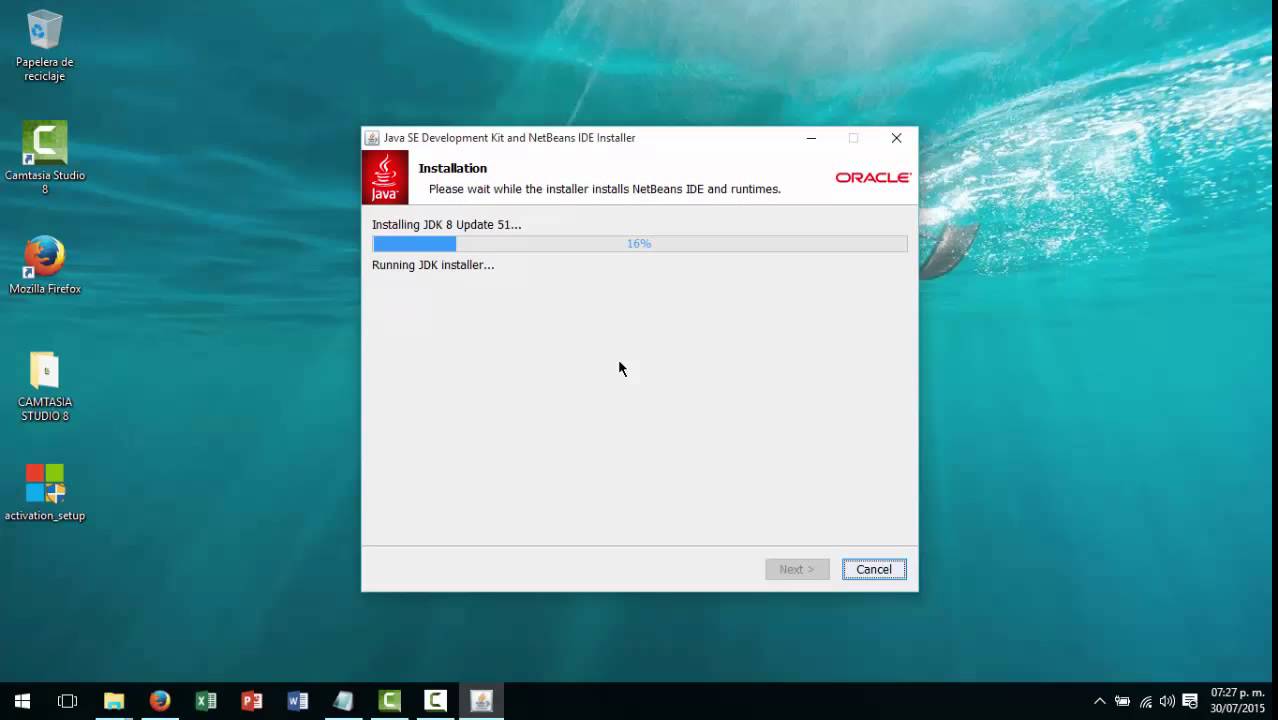Click the battery status tray icon
This screenshot has height=720, width=1278.
pyautogui.click(x=1122, y=701)
